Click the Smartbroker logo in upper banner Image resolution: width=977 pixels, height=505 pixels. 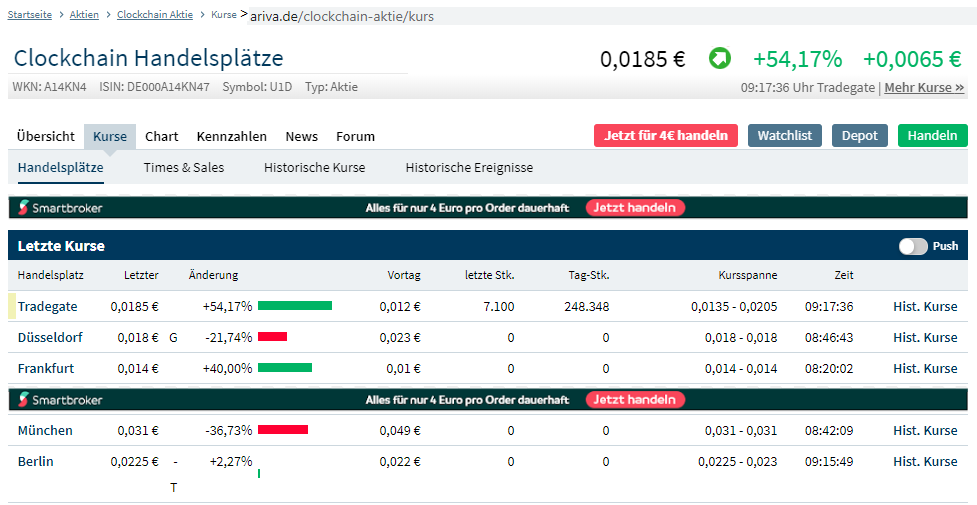click(x=60, y=208)
